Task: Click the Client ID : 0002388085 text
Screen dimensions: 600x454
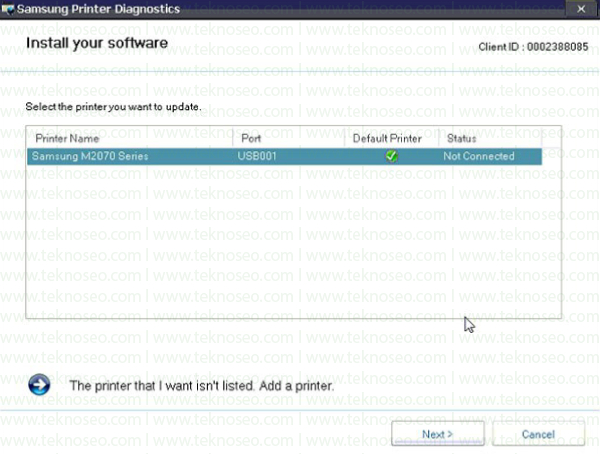Action: tap(533, 47)
